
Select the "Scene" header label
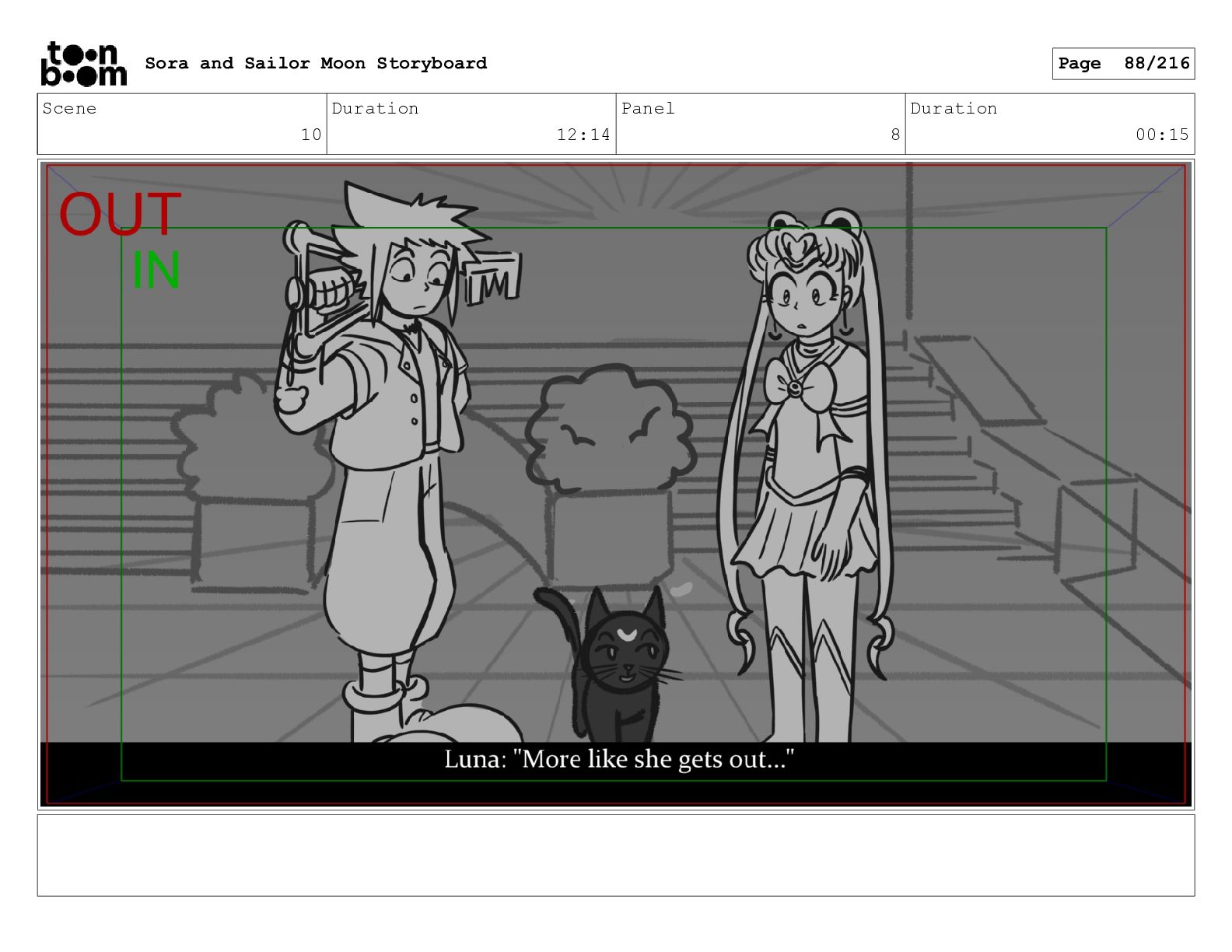(69, 108)
